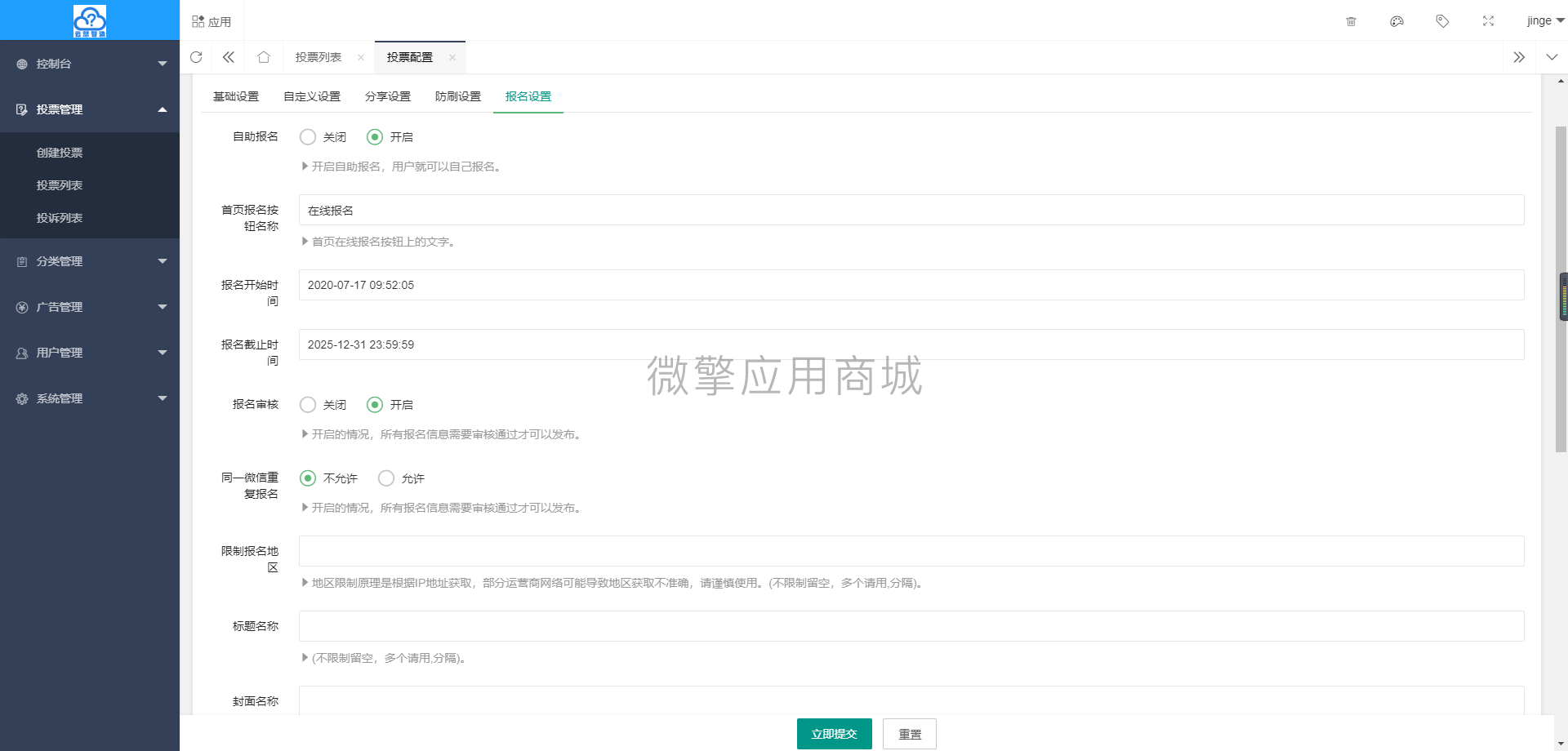Image resolution: width=1568 pixels, height=751 pixels.
Task: Toggle fullscreen with the expand icon
Action: pos(1488,21)
